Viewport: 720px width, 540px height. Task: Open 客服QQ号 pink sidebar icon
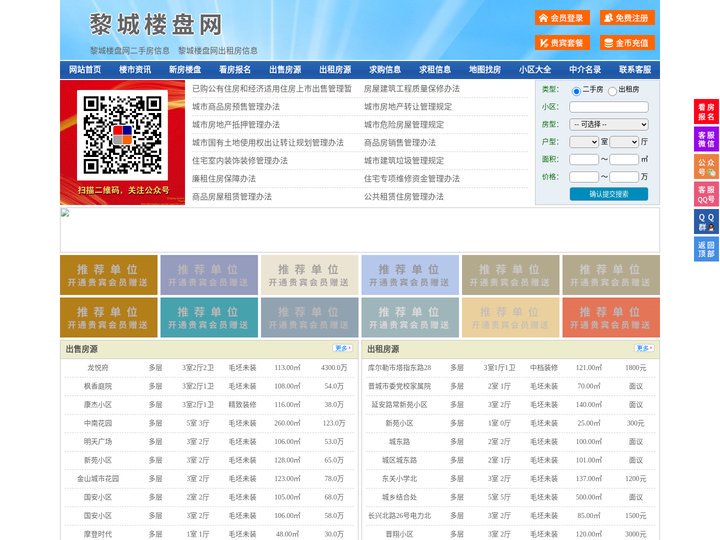tap(706, 194)
